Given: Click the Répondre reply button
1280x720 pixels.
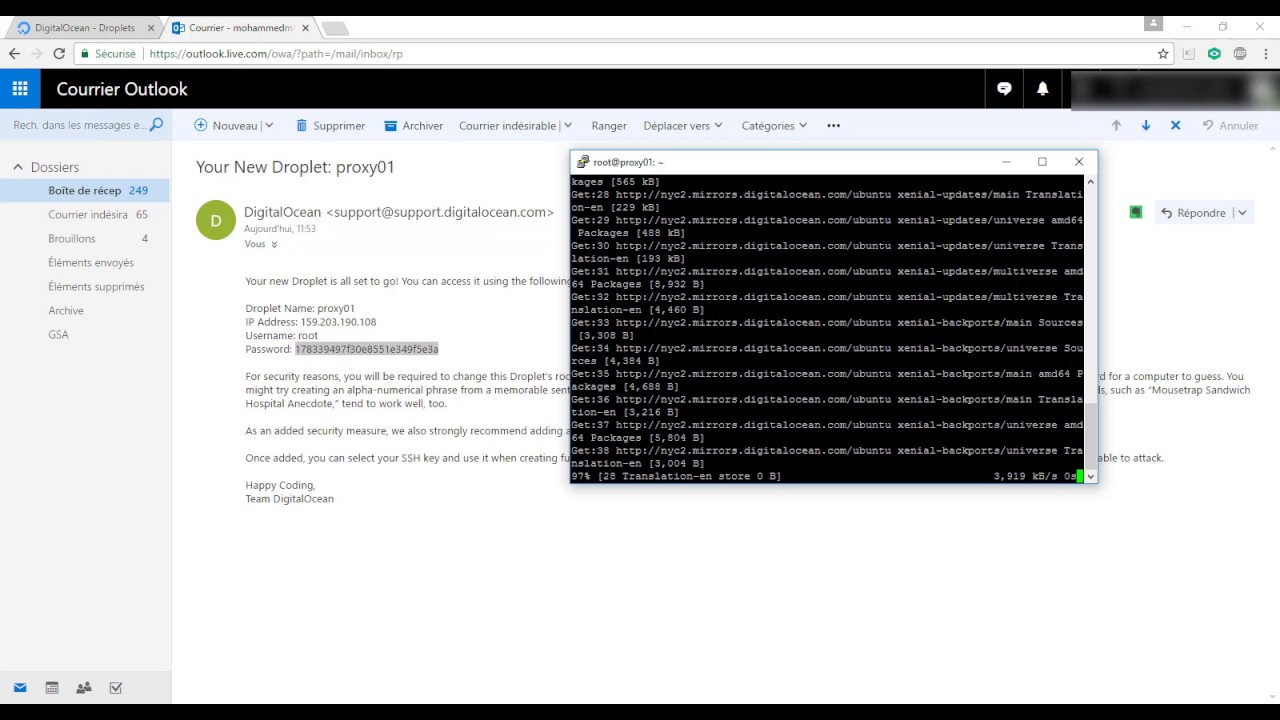Looking at the screenshot, I should pyautogui.click(x=1193, y=212).
